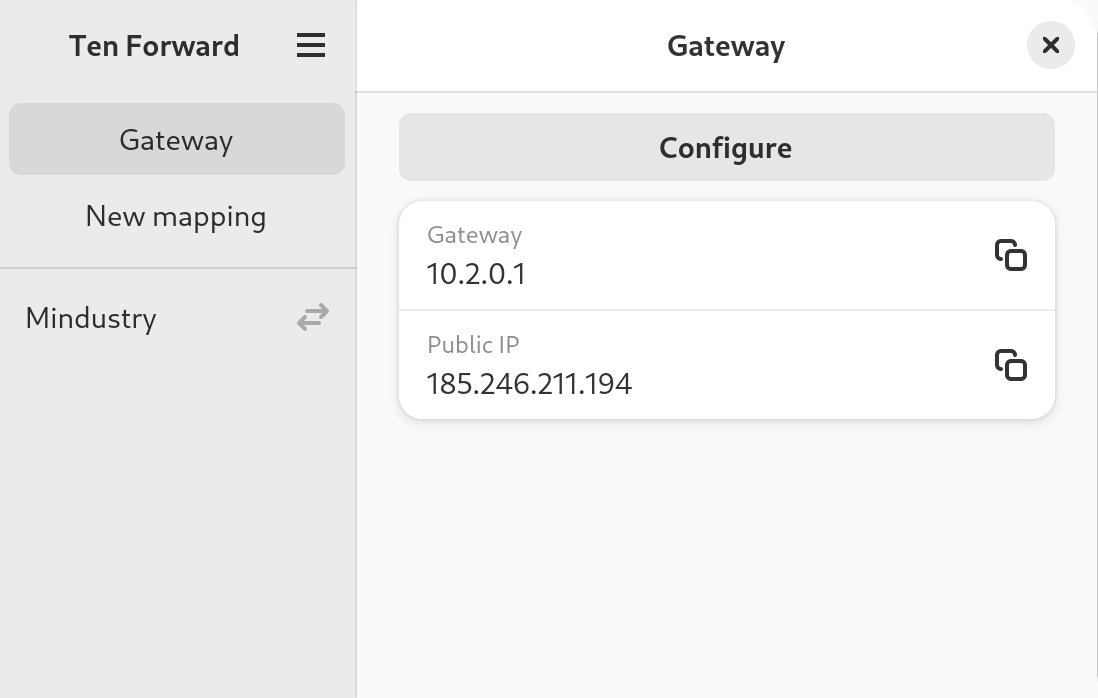Click the Public IP label
The height and width of the screenshot is (698, 1098).
(x=473, y=344)
